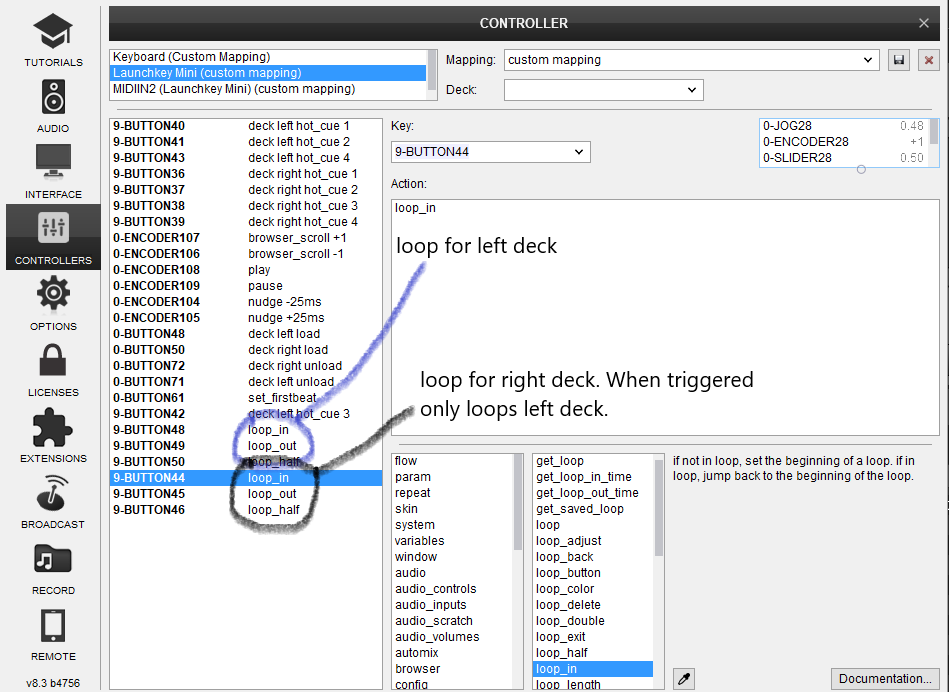This screenshot has width=949, height=692.
Task: Open the Interface settings section
Action: tap(53, 170)
